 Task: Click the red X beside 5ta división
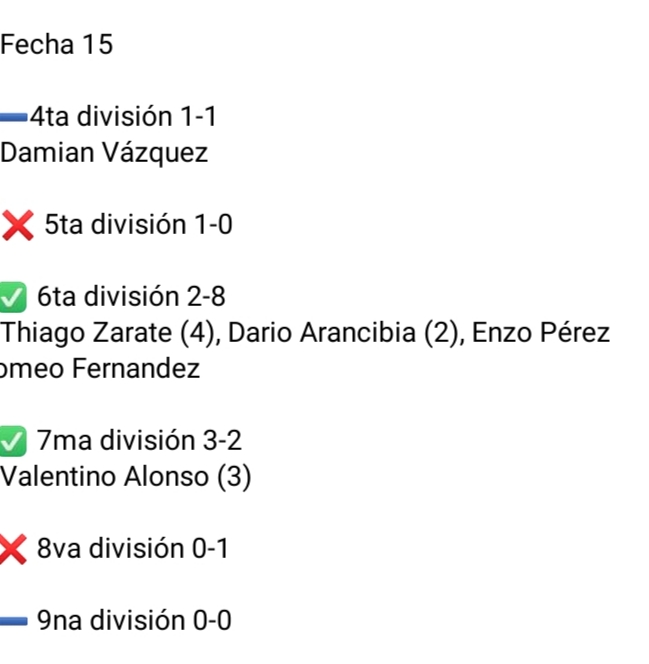tap(17, 226)
